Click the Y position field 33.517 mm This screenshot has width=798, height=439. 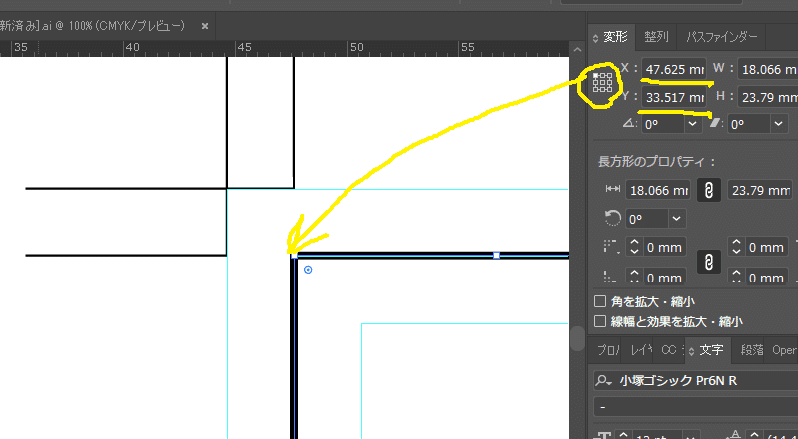pos(674,97)
